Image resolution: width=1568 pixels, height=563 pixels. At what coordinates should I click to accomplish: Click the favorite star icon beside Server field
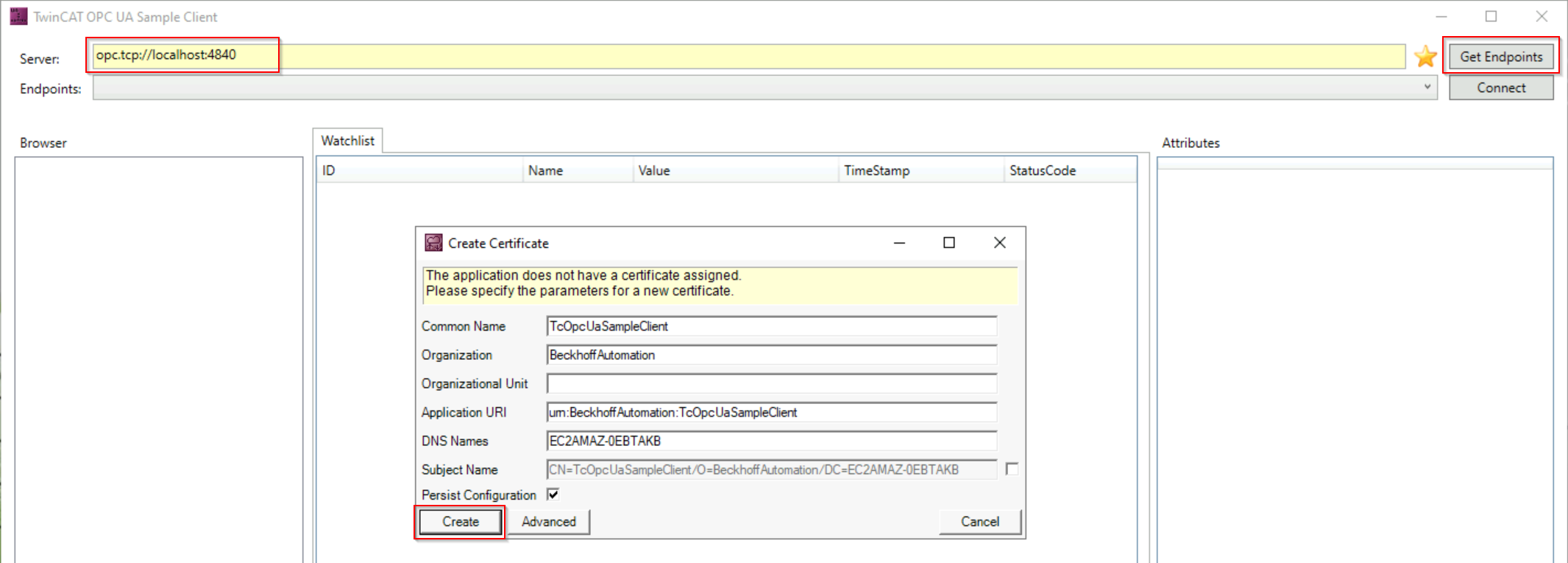(1425, 56)
